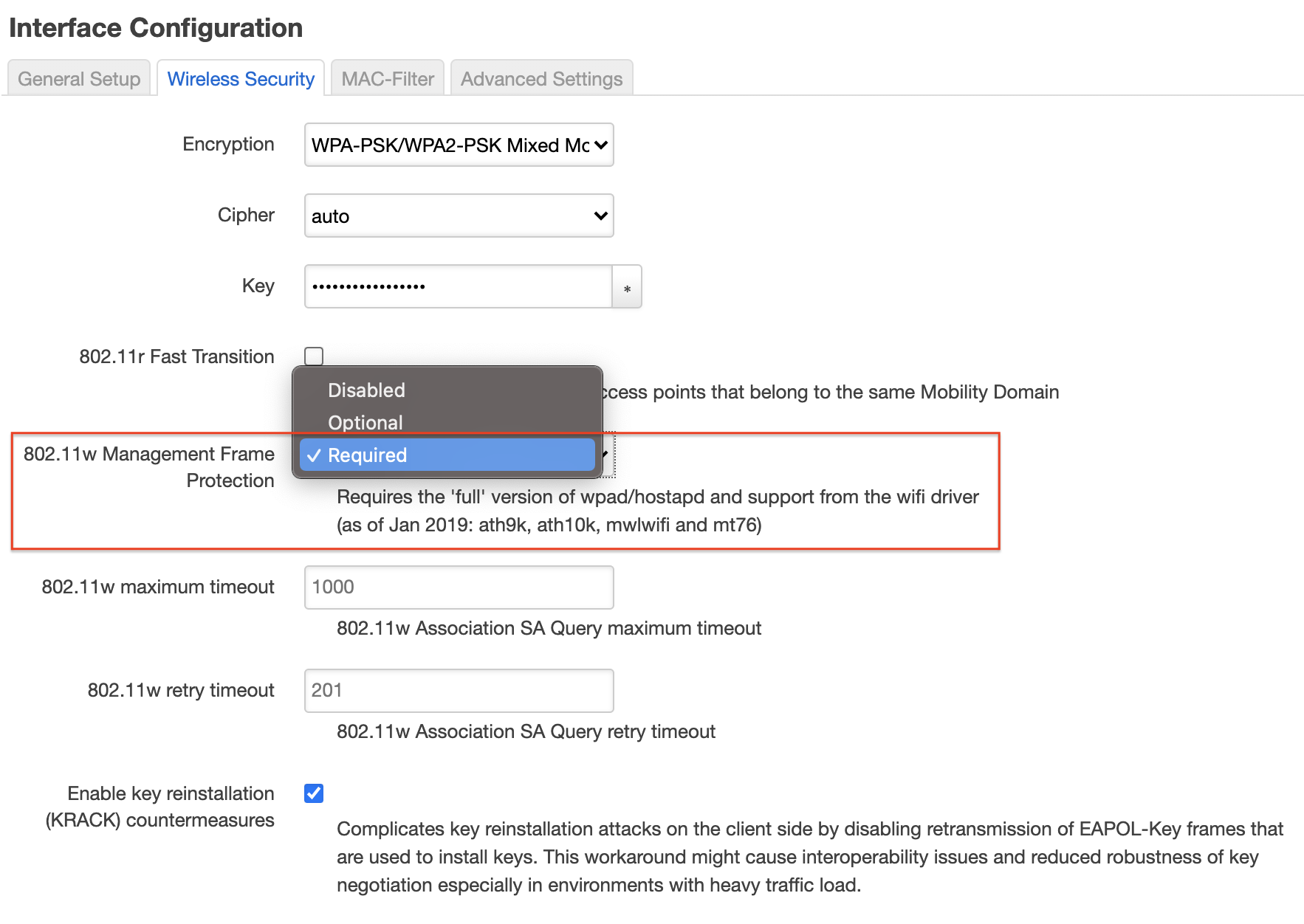This screenshot has width=1304, height=924.
Task: Go to the Advanced Settings tab
Action: (541, 79)
